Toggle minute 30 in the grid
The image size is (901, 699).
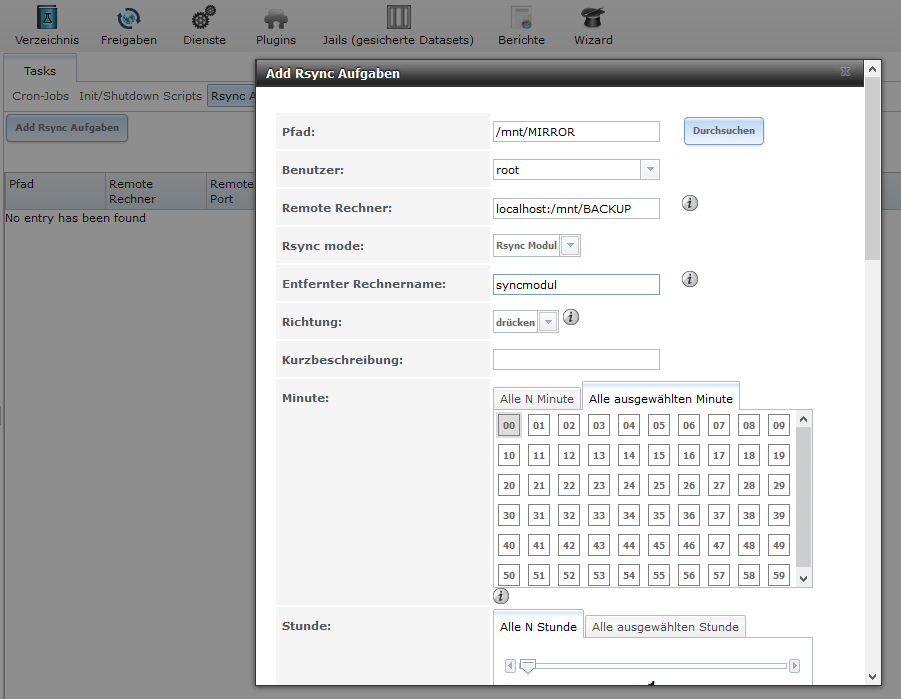(509, 516)
